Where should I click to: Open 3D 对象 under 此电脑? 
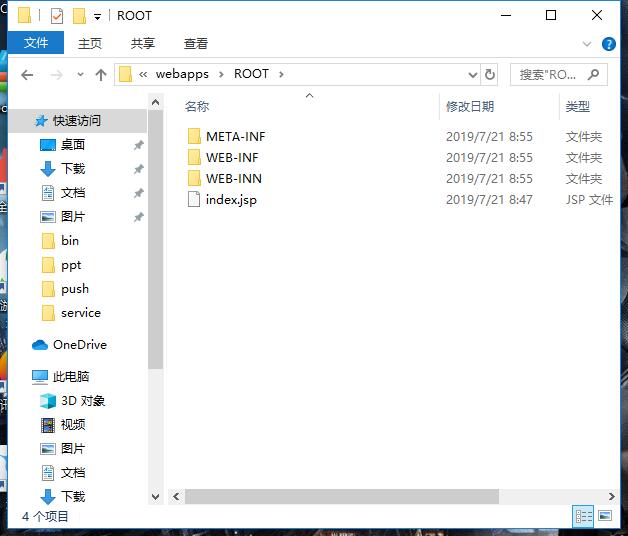[83, 401]
